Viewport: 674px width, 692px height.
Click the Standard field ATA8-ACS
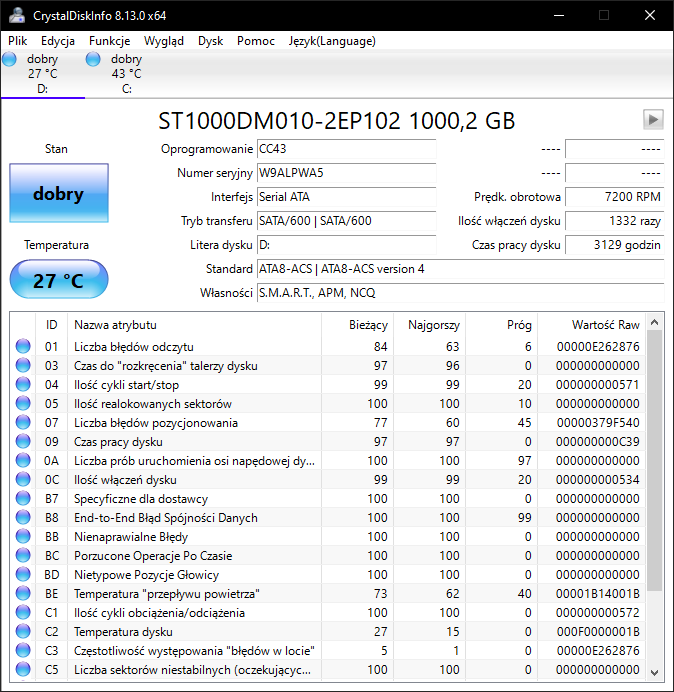pos(460,269)
